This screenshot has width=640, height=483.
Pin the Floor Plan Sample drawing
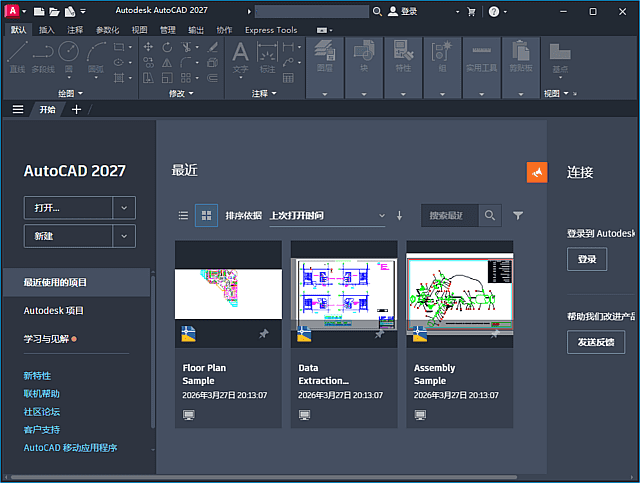263,335
